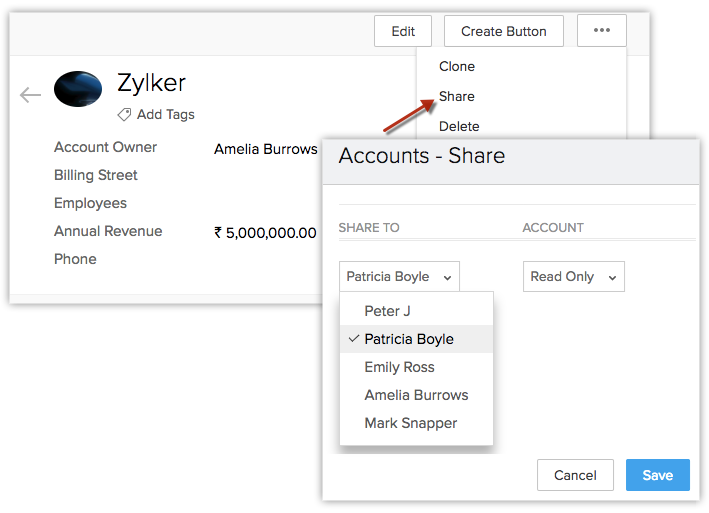
Task: Choose Share from the options menu
Action: click(x=457, y=96)
